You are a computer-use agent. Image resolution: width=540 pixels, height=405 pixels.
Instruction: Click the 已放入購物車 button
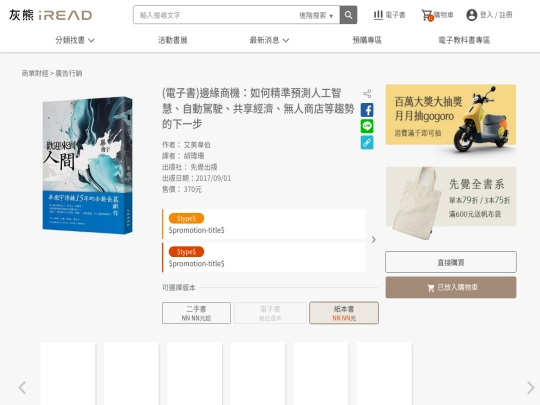[451, 287]
